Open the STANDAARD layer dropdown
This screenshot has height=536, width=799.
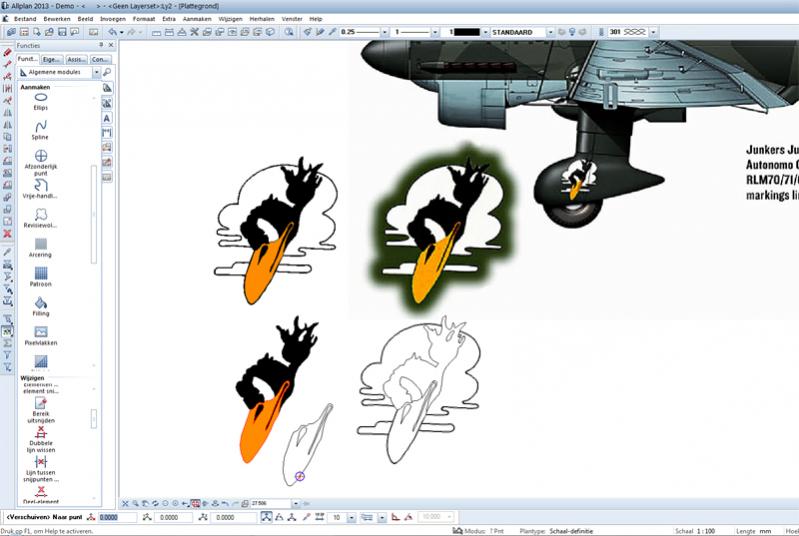[550, 32]
